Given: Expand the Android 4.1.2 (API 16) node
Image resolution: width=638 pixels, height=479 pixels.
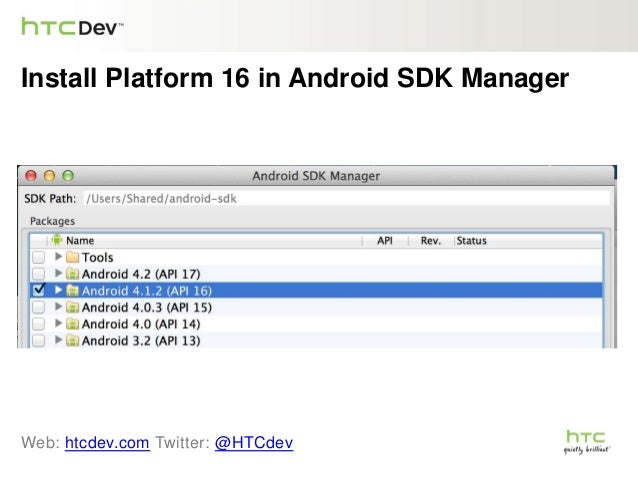Looking at the screenshot, I should pos(58,290).
